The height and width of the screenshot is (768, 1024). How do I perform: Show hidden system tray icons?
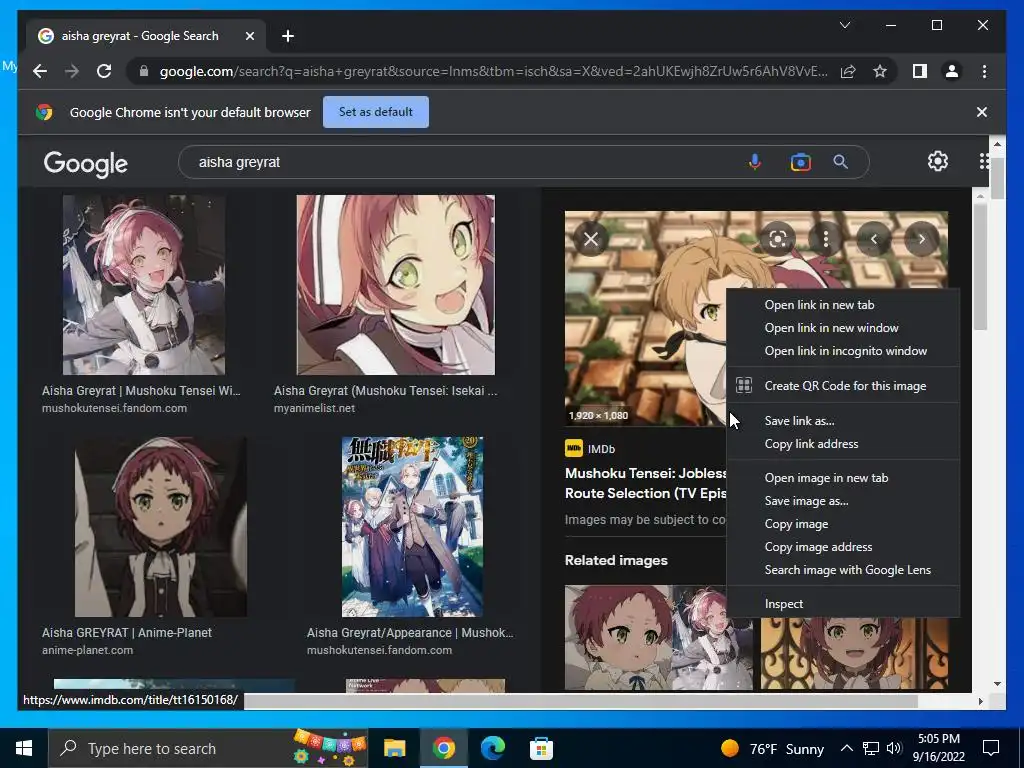click(x=846, y=748)
